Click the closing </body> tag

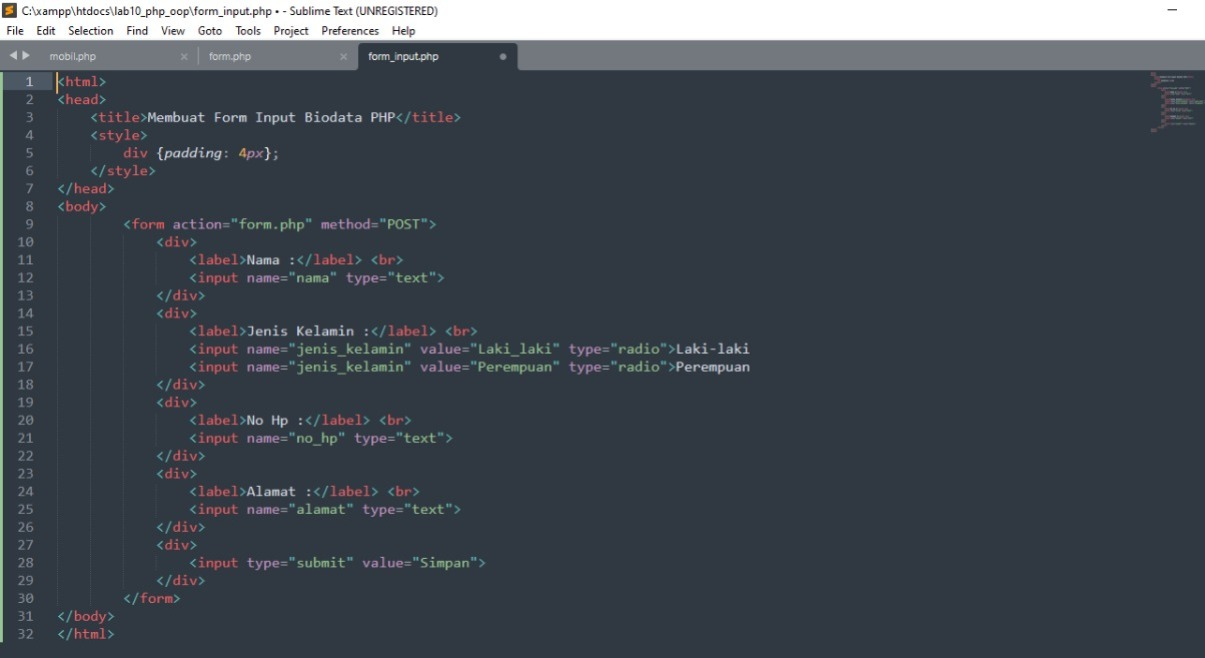[x=86, y=616]
